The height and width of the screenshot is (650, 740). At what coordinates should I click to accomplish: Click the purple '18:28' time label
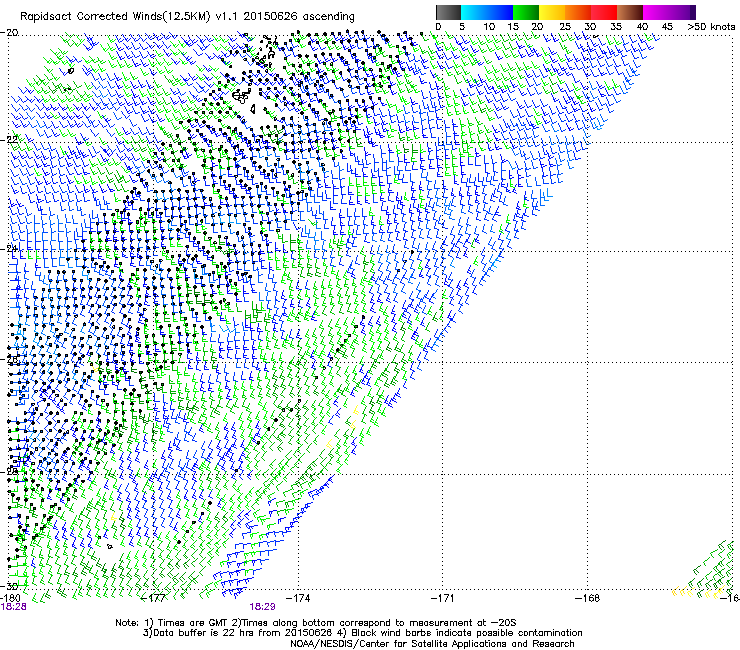[13, 607]
